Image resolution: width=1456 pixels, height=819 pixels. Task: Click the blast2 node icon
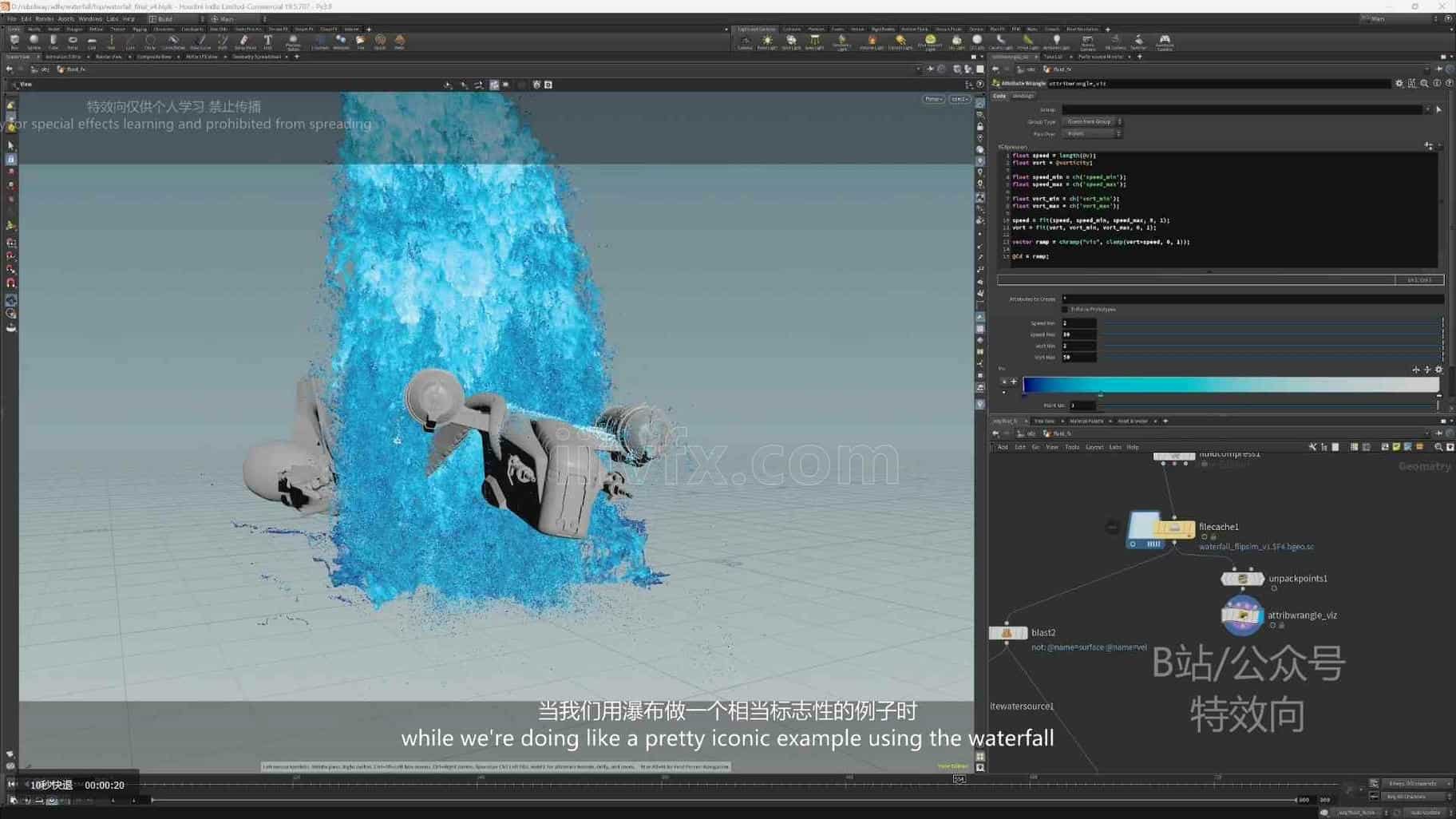coord(1007,633)
